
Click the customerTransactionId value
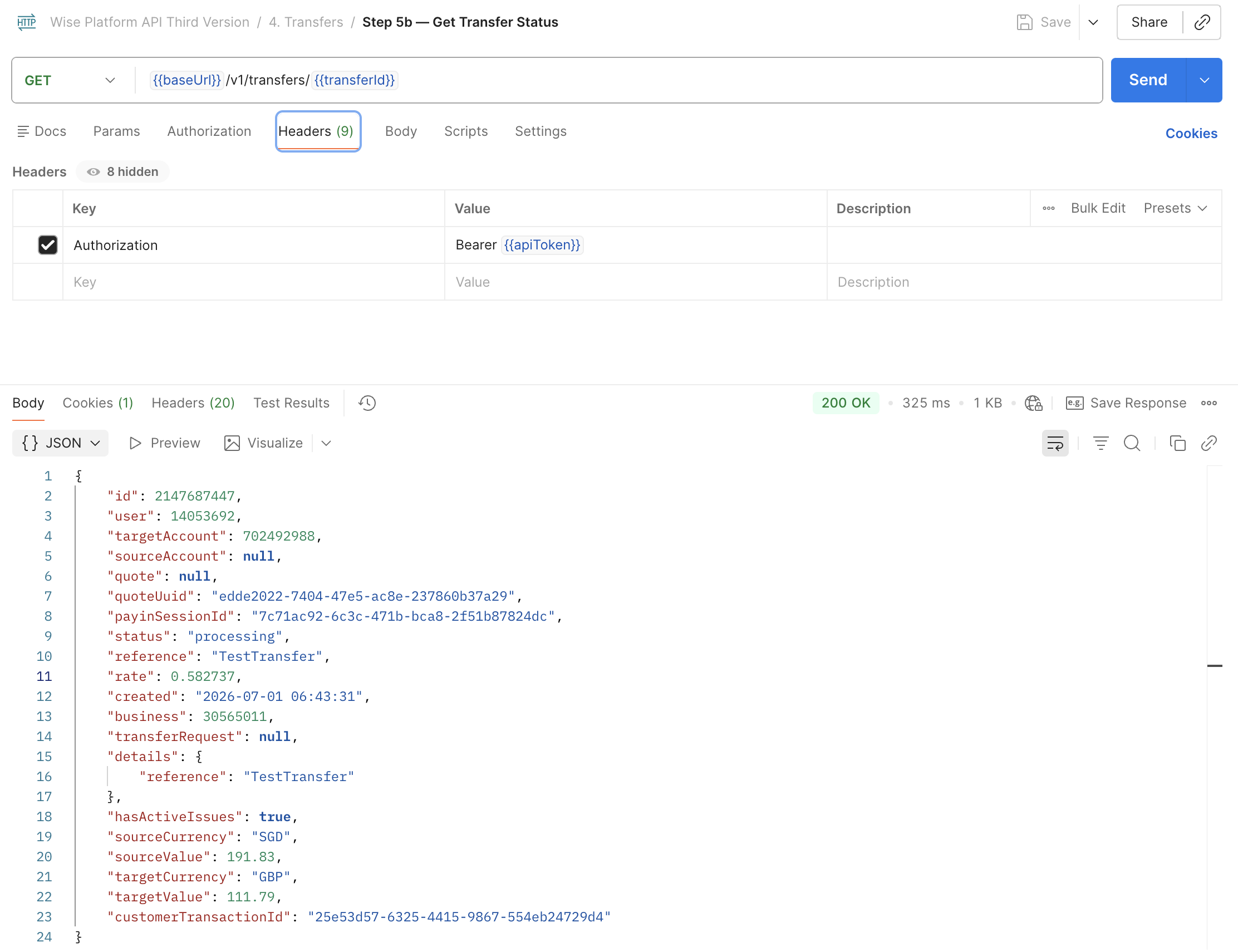coord(459,917)
